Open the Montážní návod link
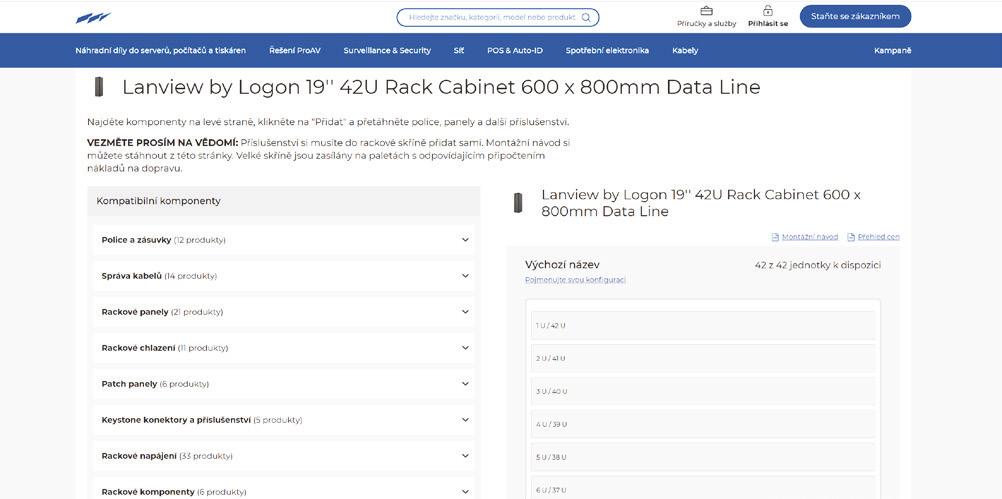 coord(810,237)
